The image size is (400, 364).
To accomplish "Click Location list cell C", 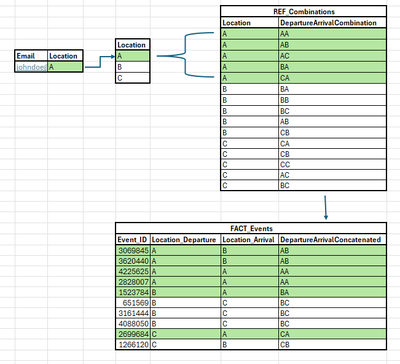I will click(x=133, y=78).
